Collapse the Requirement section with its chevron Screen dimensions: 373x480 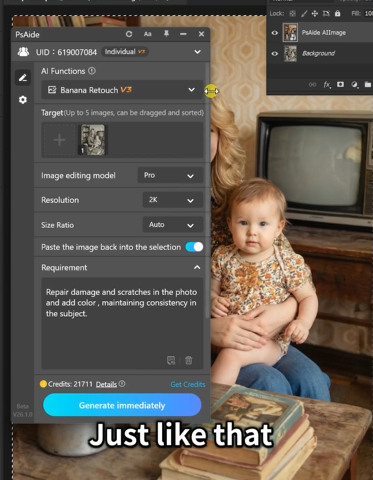[x=197, y=267]
